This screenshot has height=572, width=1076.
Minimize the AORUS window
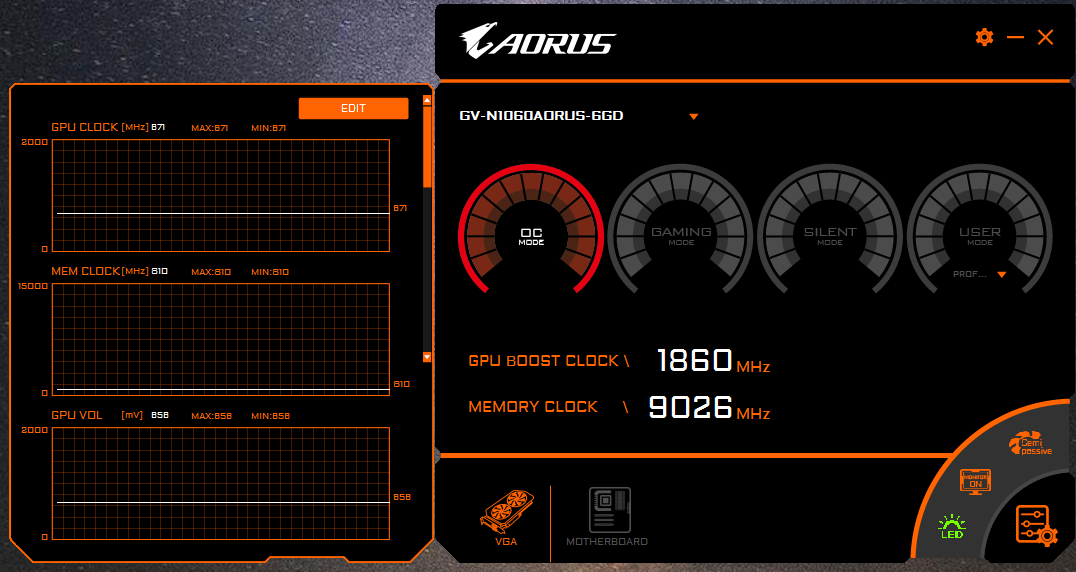(x=1015, y=37)
